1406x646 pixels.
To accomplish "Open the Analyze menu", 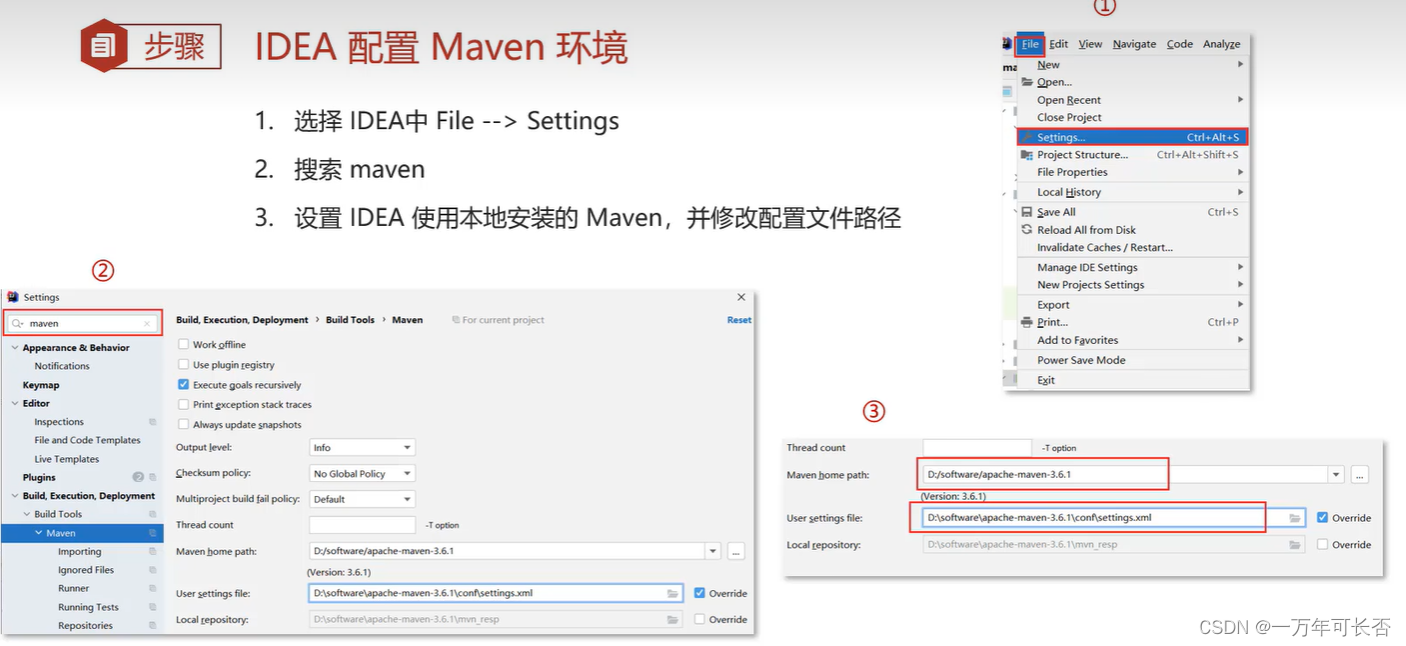I will [x=1221, y=44].
